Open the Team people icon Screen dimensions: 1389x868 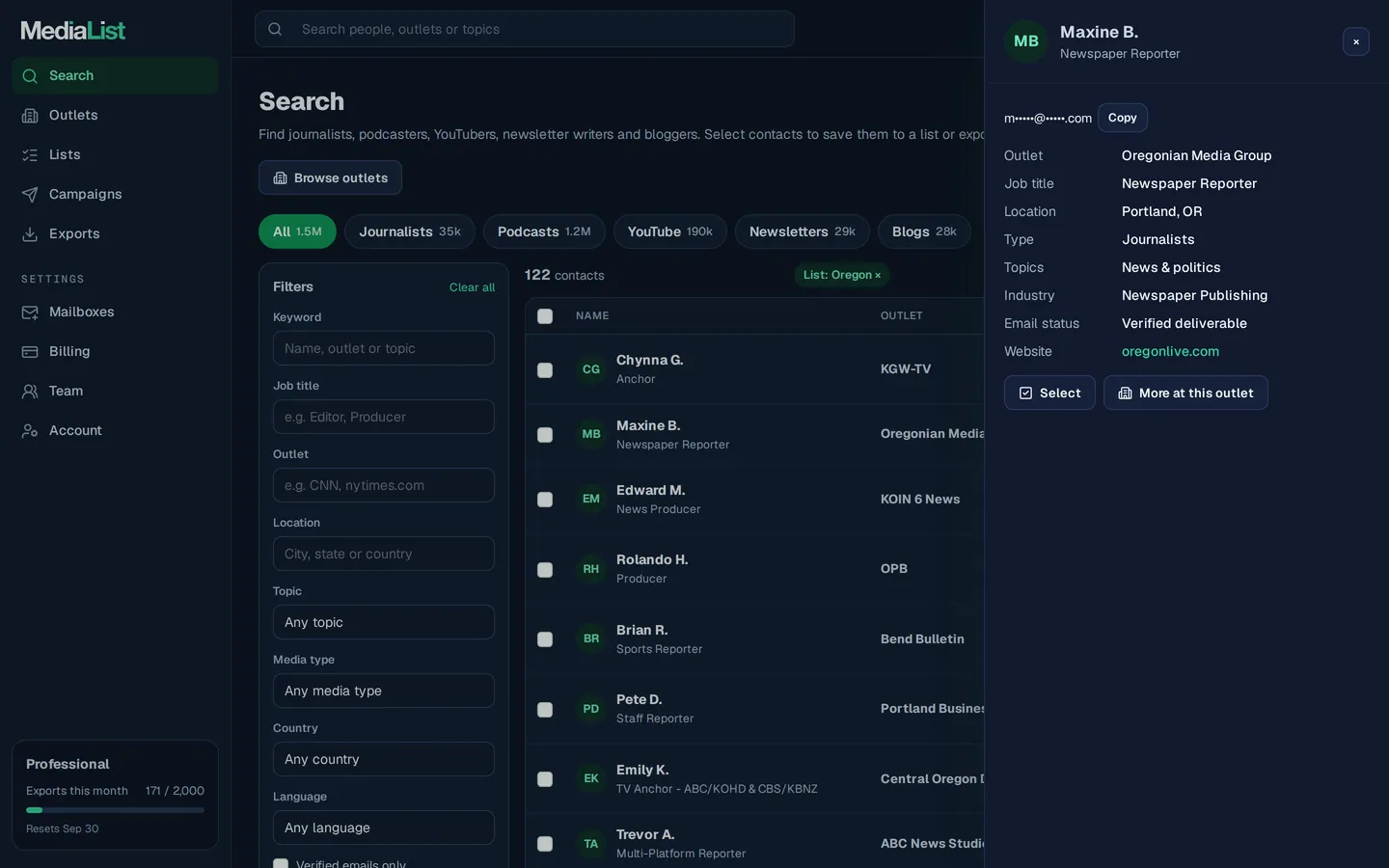click(30, 392)
